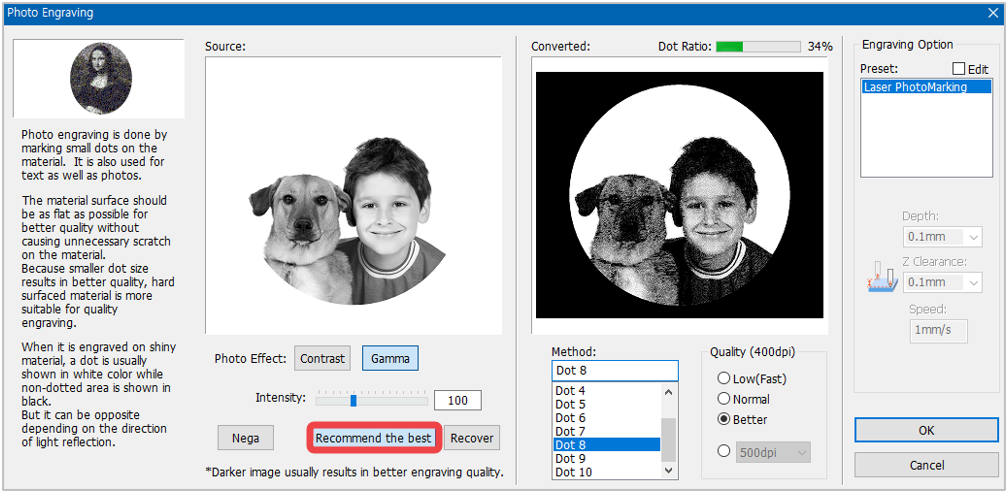Select the Laser PhotoMarking preset
This screenshot has width=1008, height=493.
pos(926,87)
